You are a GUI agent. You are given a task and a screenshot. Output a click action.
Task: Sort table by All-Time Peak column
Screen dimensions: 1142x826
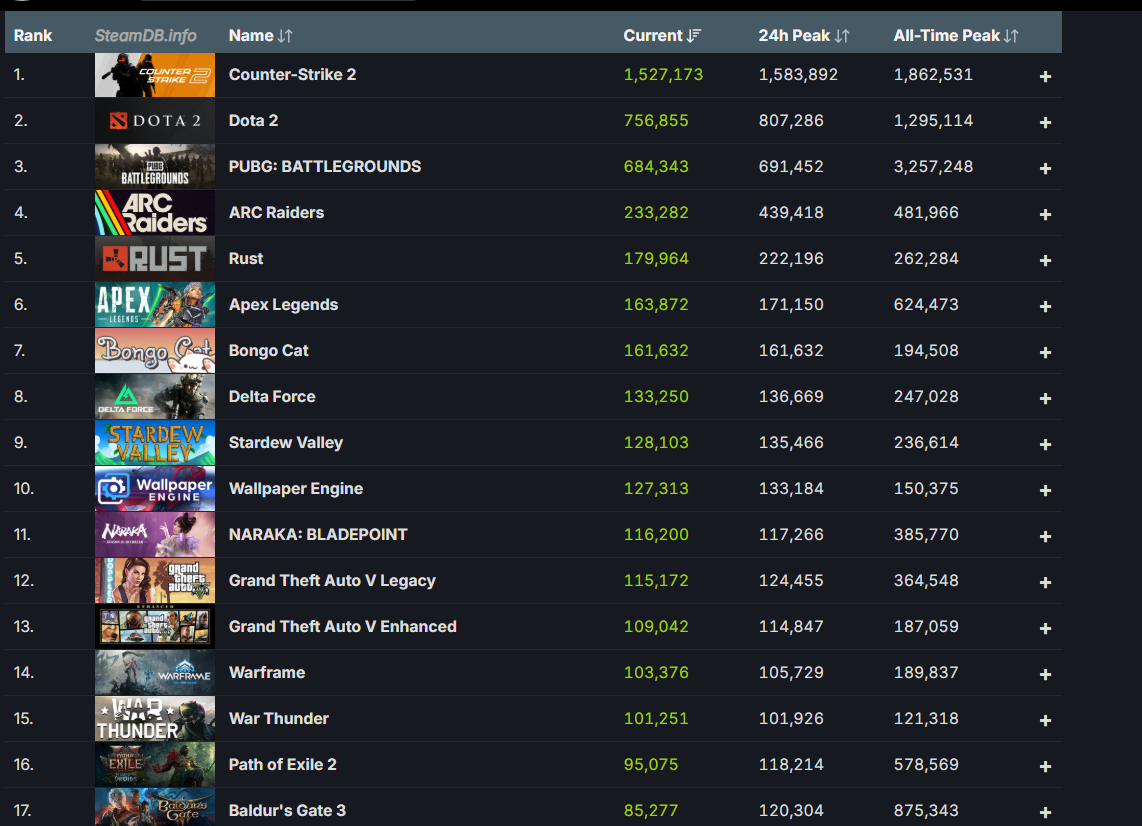(x=956, y=36)
